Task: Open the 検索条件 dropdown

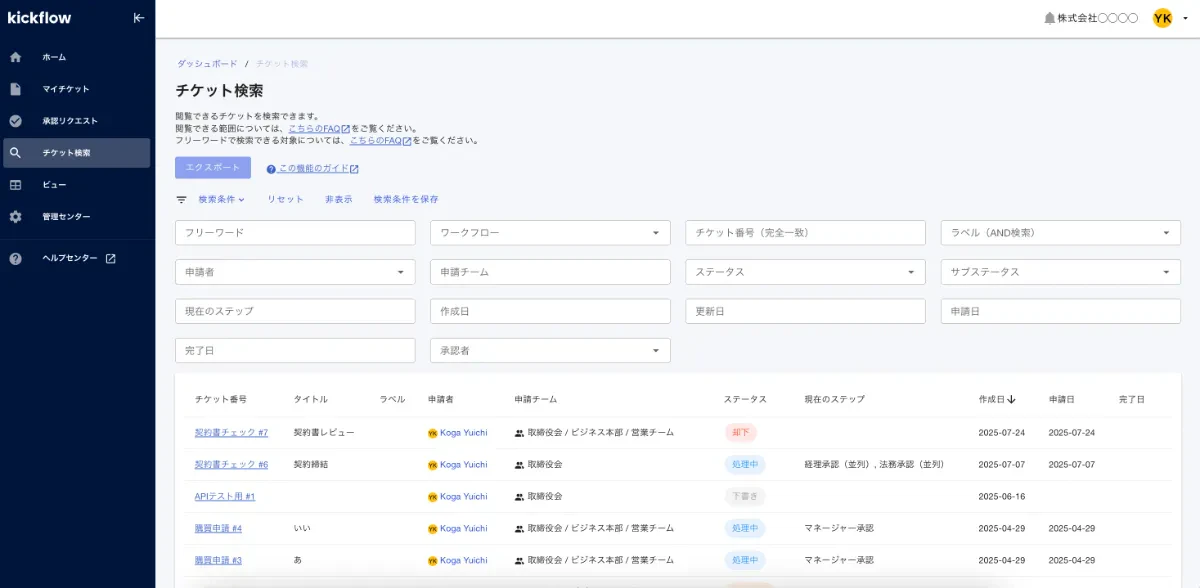Action: [221, 199]
